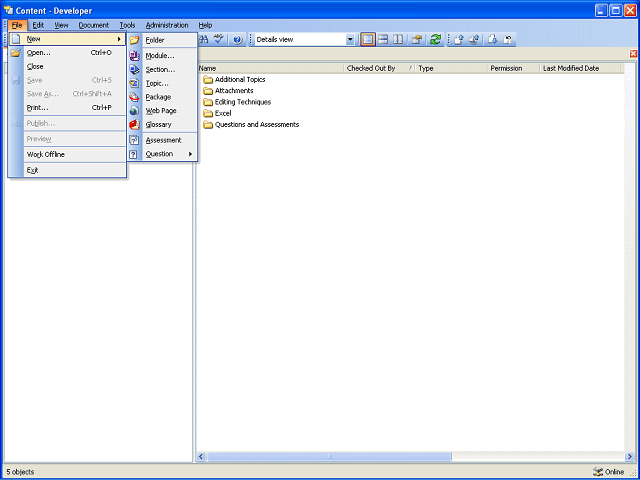640x480 pixels.
Task: Click the Find binoculars toolbar icon
Action: pyautogui.click(x=204, y=40)
